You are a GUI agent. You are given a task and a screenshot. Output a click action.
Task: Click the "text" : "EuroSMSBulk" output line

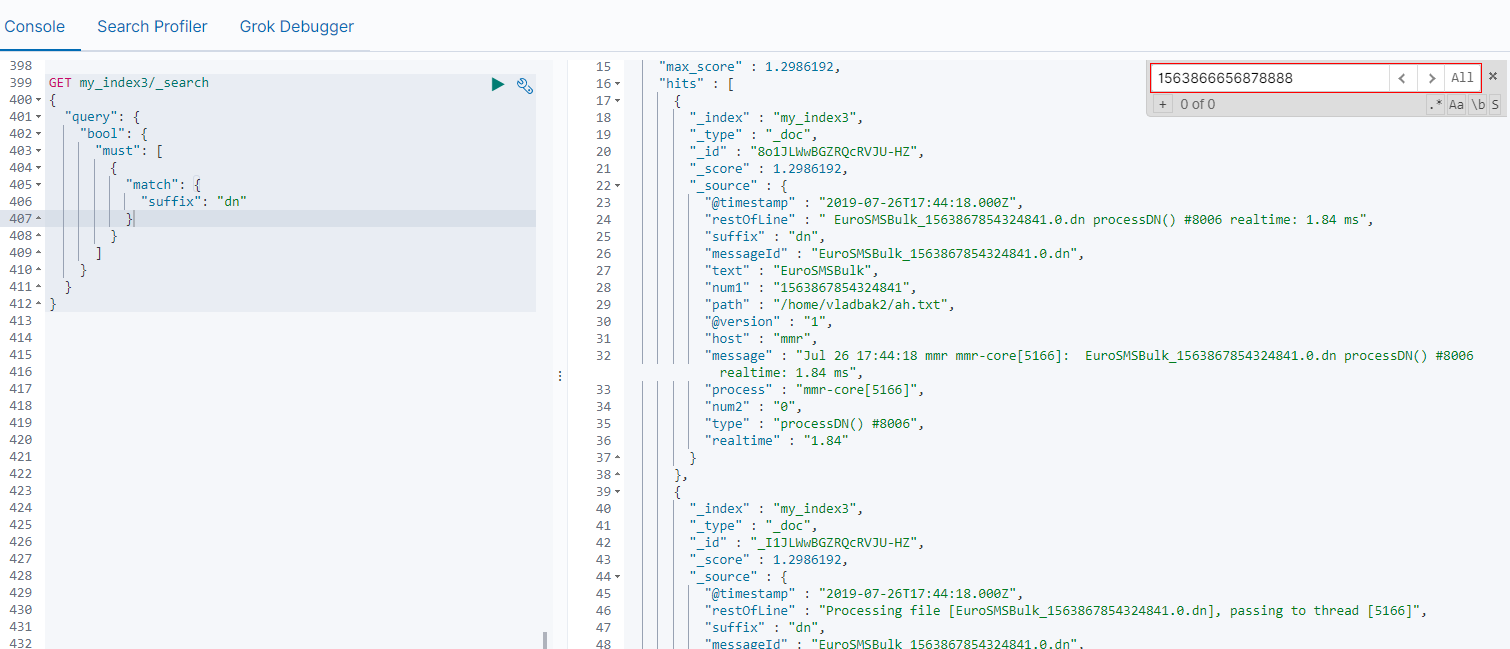[792, 271]
